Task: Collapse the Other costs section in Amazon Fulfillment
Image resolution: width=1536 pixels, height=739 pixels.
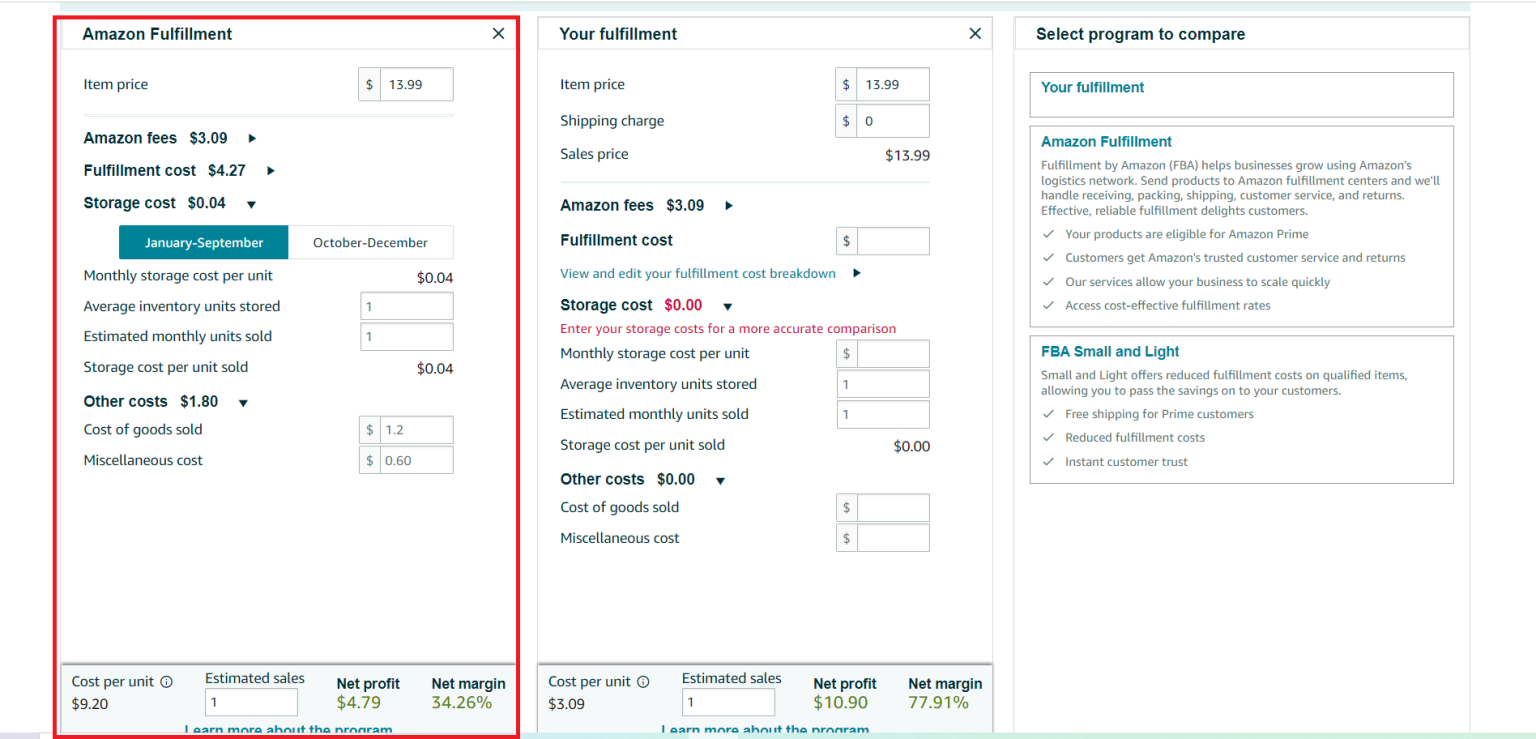Action: click(x=242, y=401)
